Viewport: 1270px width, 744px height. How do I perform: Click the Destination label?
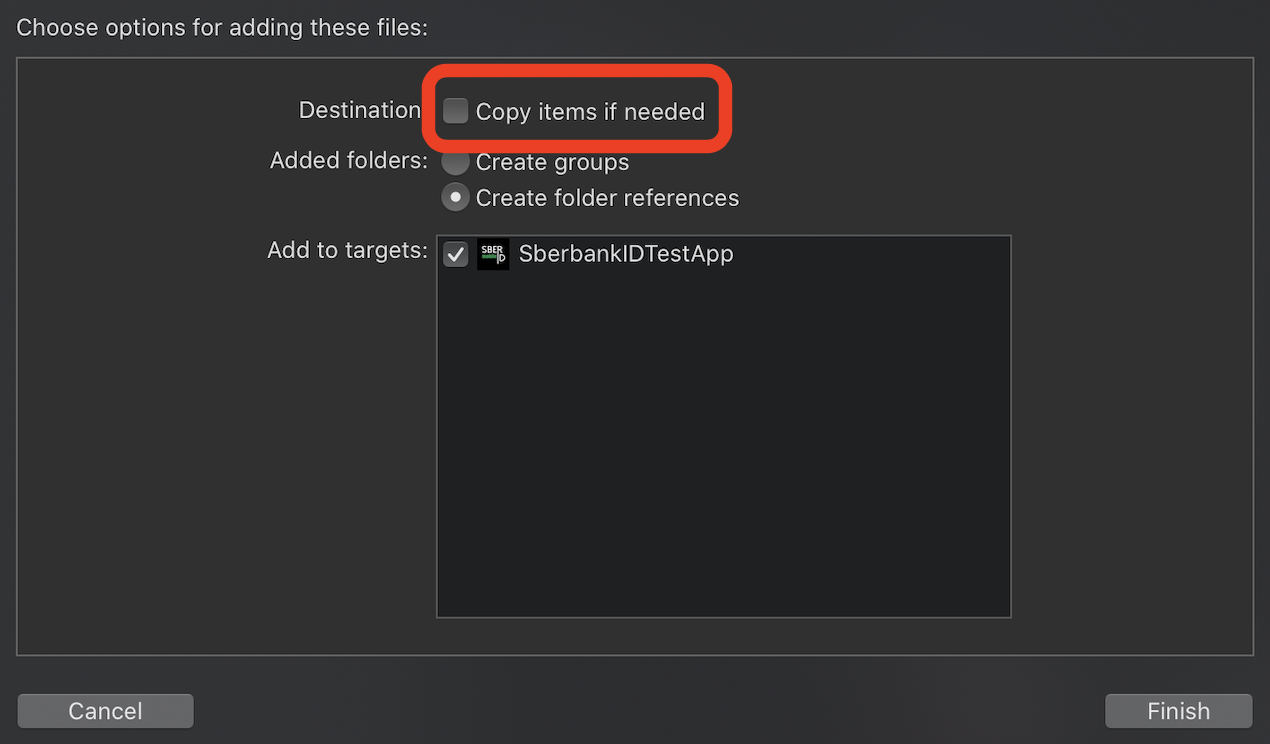pos(360,110)
